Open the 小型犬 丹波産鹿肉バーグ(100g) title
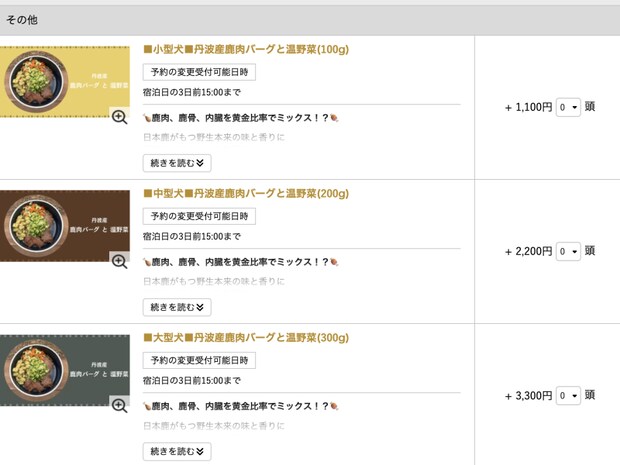Screen dimensions: 620x465 tap(246, 49)
